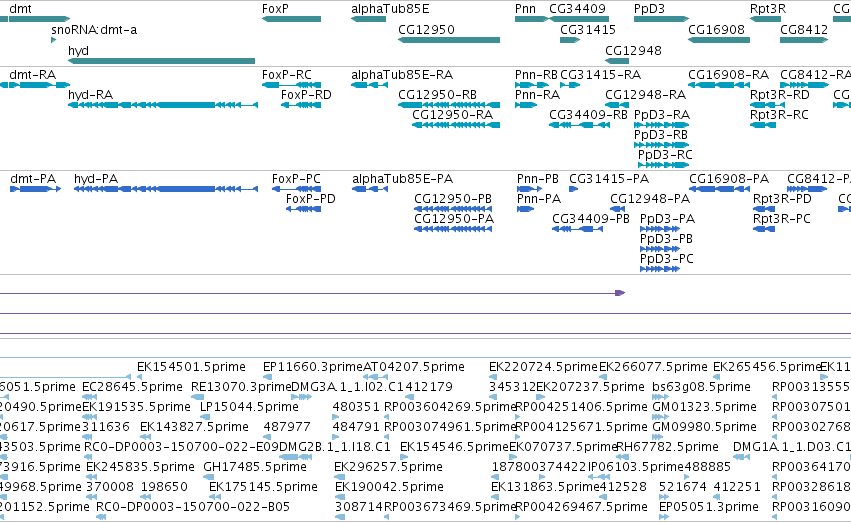Select the dmt-RA transcript
This screenshot has width=851, height=522.
pyautogui.click(x=35, y=85)
